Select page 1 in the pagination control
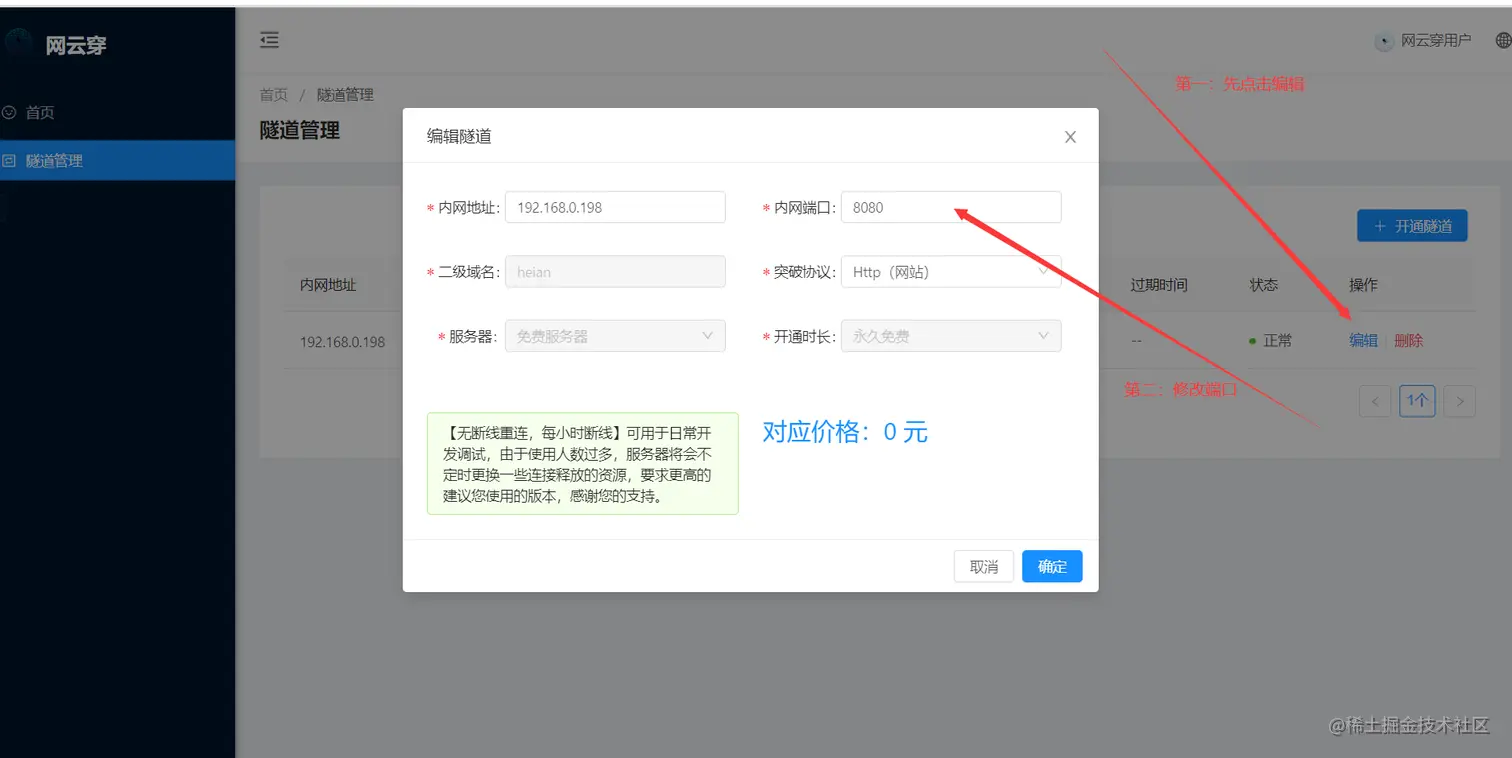Image resolution: width=1512 pixels, height=758 pixels. click(1417, 400)
